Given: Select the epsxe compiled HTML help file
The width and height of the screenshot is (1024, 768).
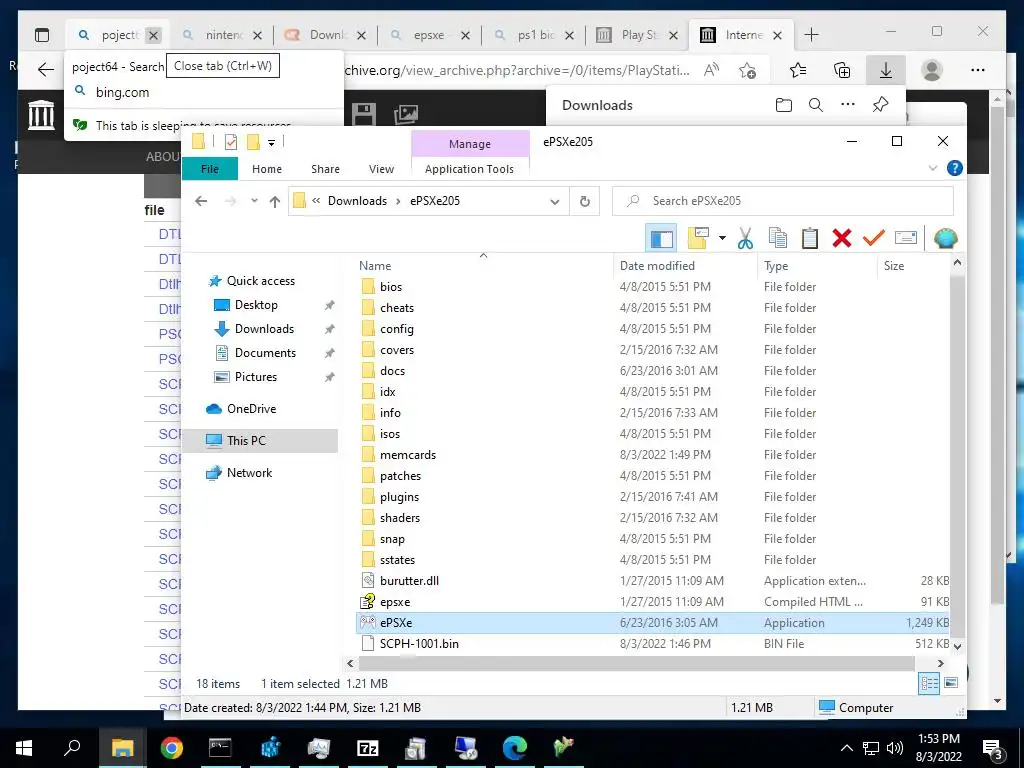Looking at the screenshot, I should pyautogui.click(x=394, y=602).
